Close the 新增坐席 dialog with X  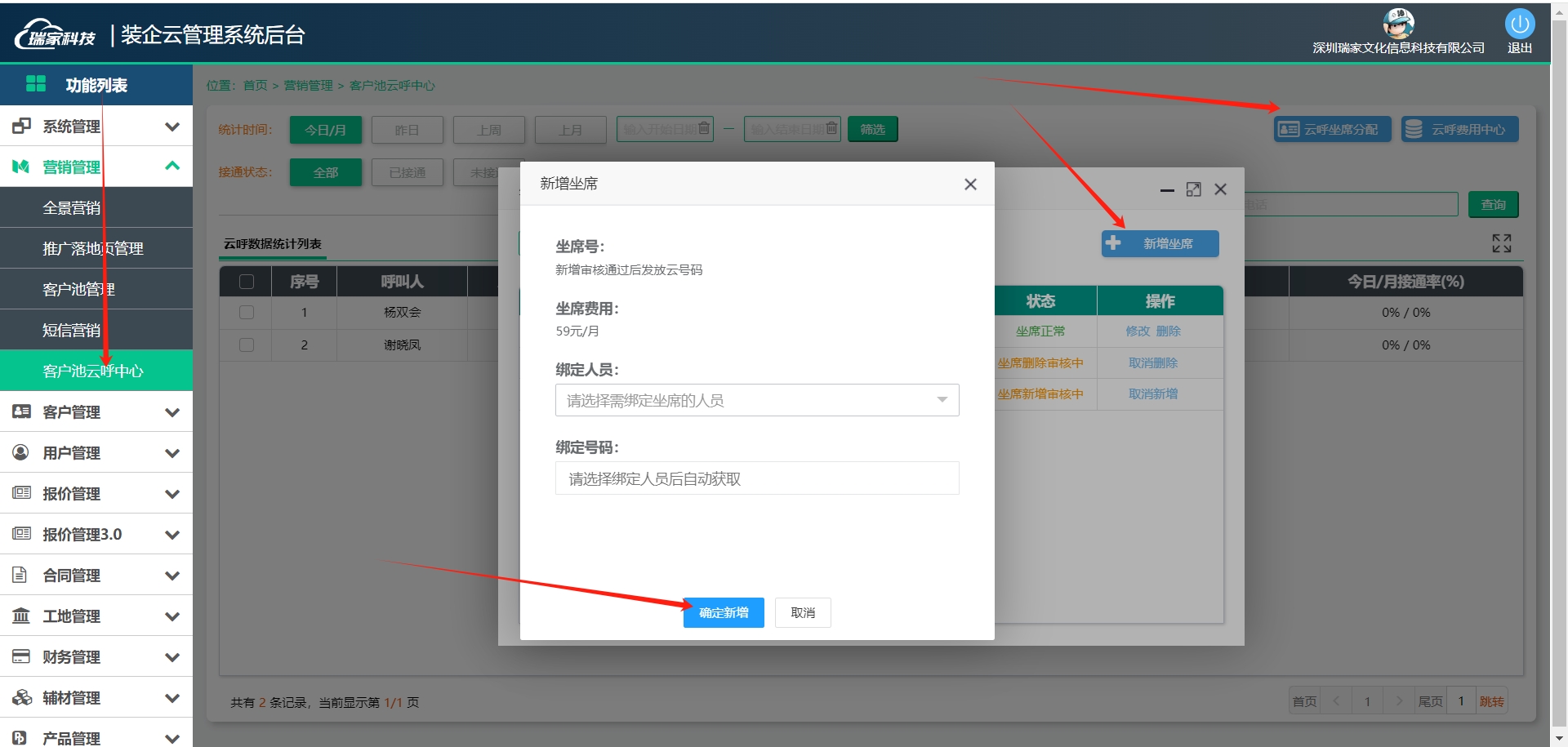[x=970, y=185]
